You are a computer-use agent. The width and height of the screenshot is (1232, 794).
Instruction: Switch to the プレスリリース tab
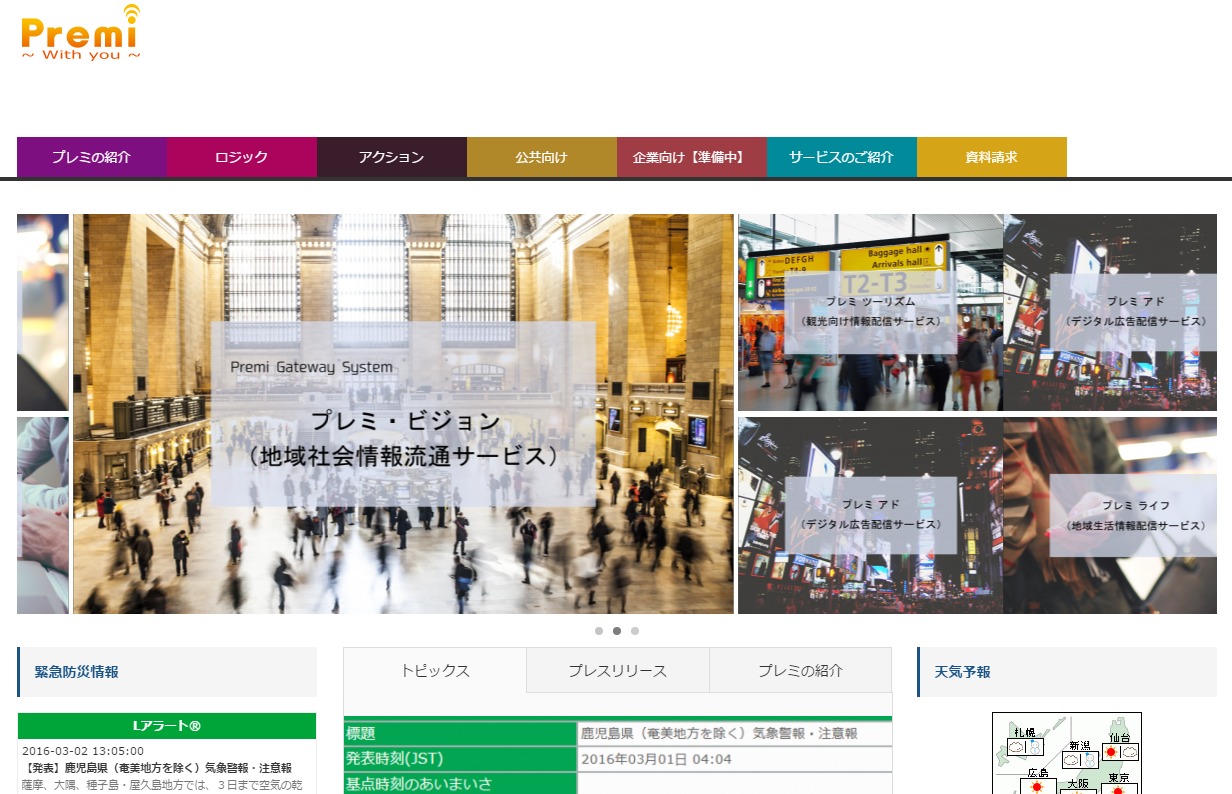click(x=617, y=671)
